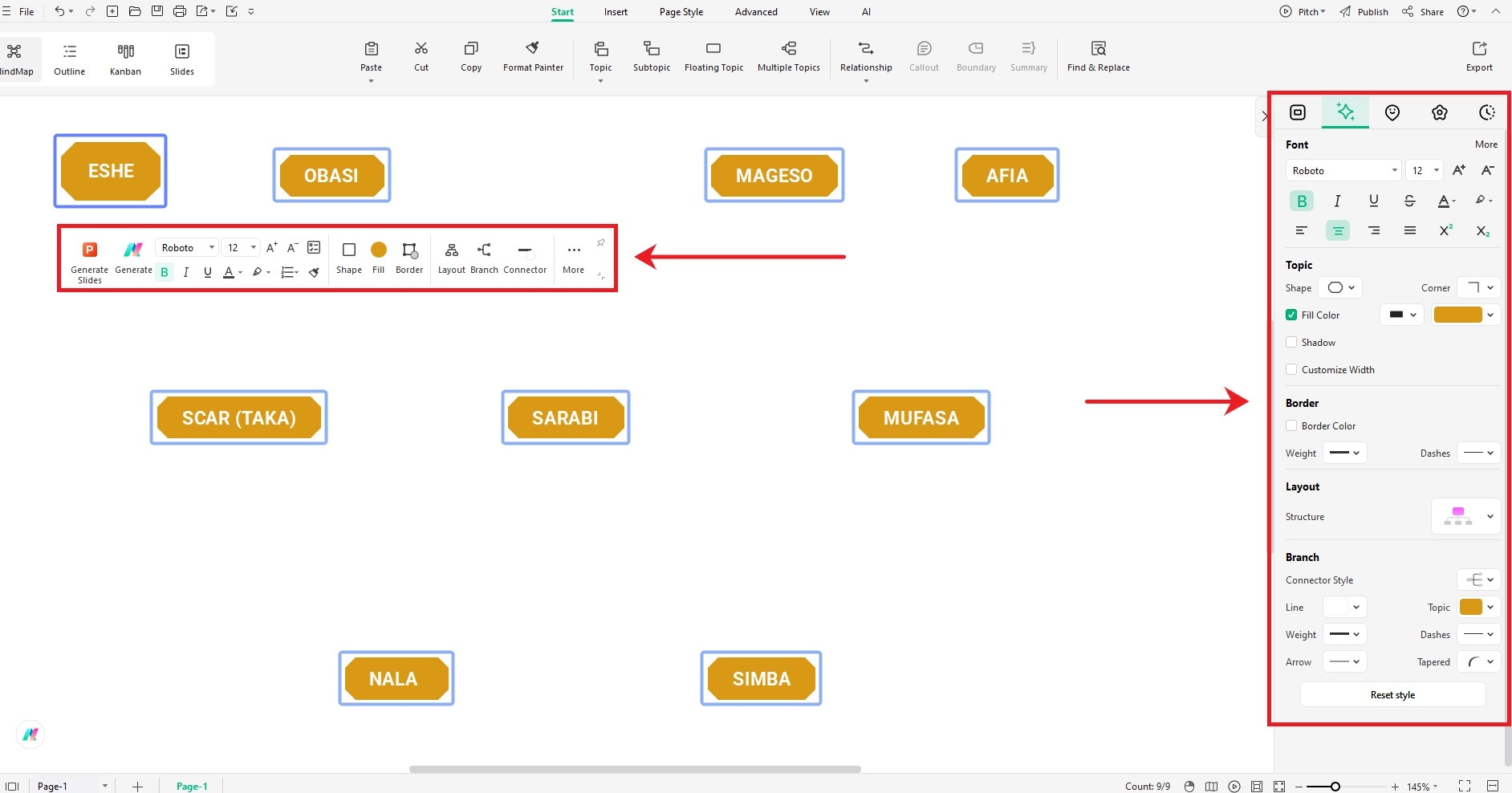Image resolution: width=1512 pixels, height=793 pixels.
Task: Switch to the AI tab
Action: pos(866,11)
